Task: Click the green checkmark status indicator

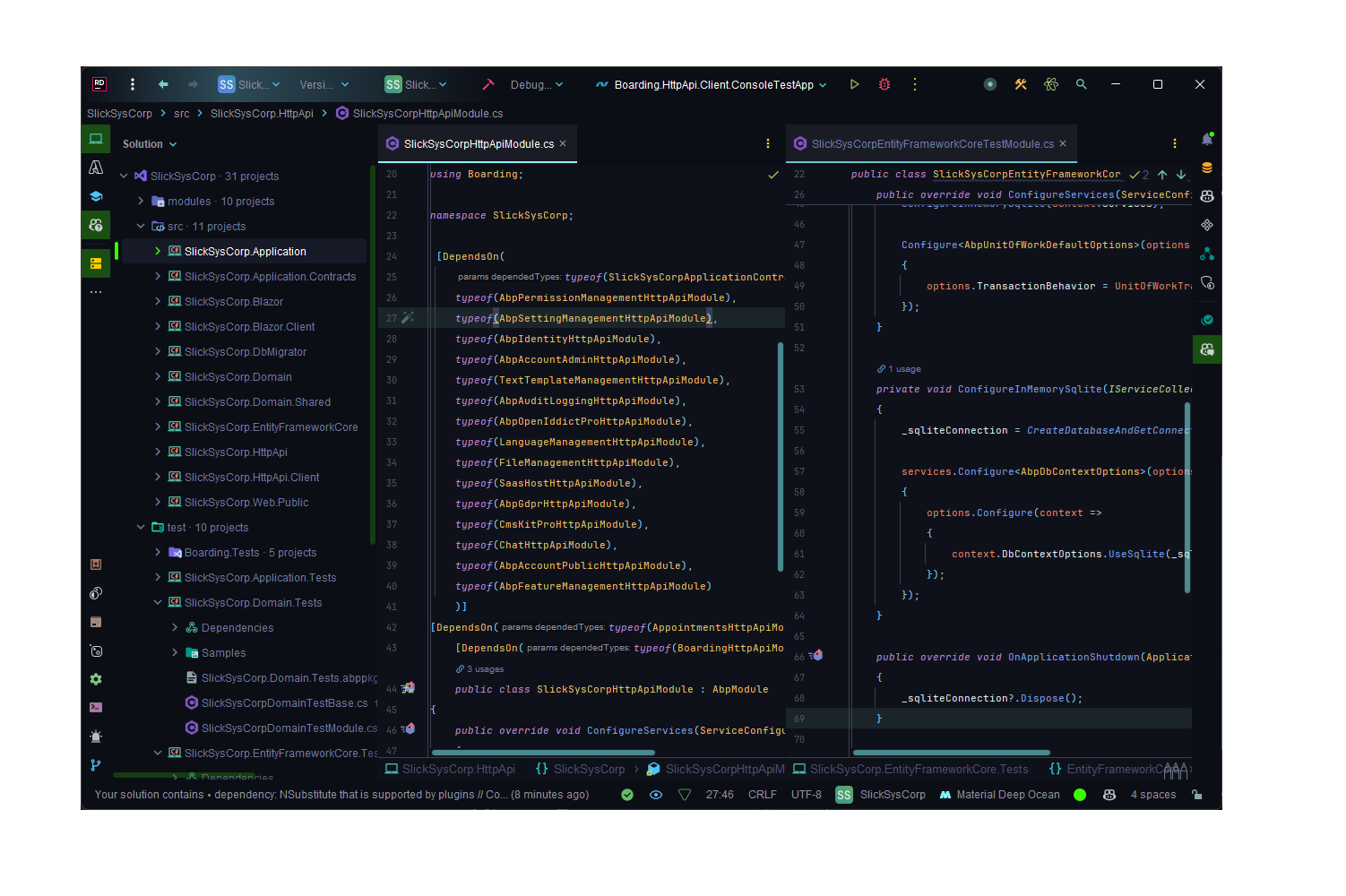Action: coord(627,795)
